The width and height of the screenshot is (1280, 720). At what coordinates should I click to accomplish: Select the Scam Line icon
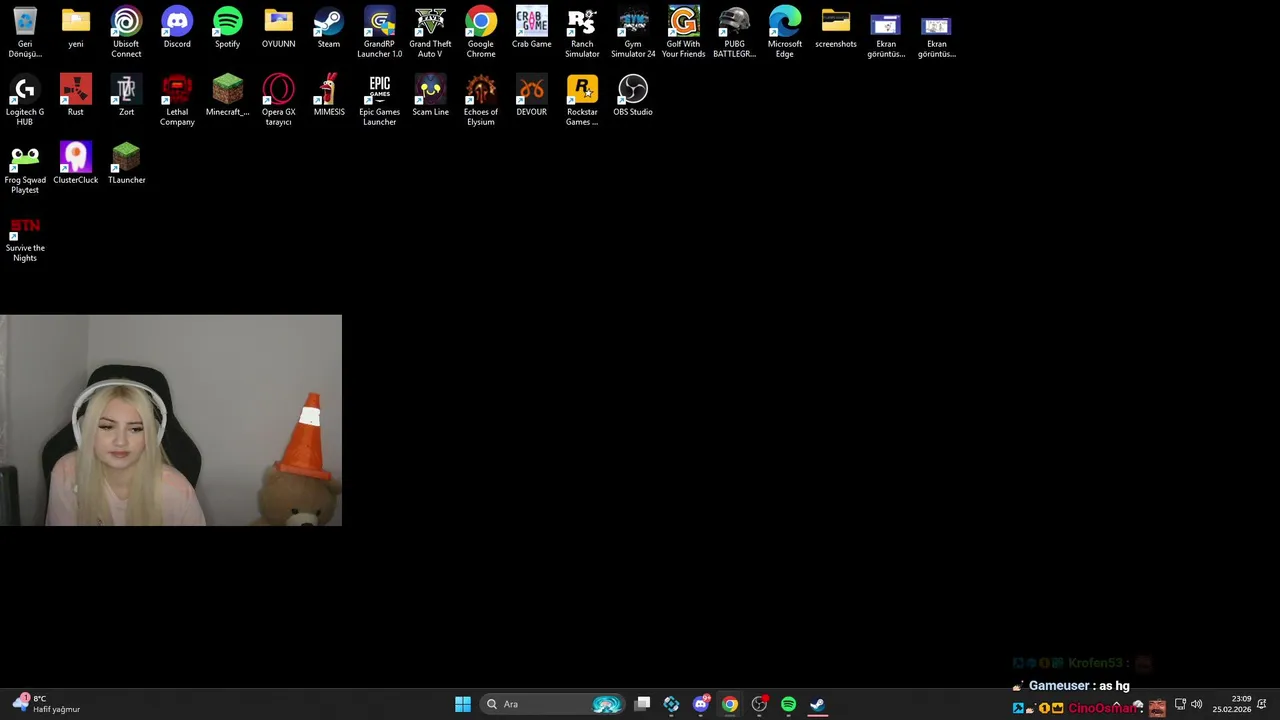coord(430,96)
